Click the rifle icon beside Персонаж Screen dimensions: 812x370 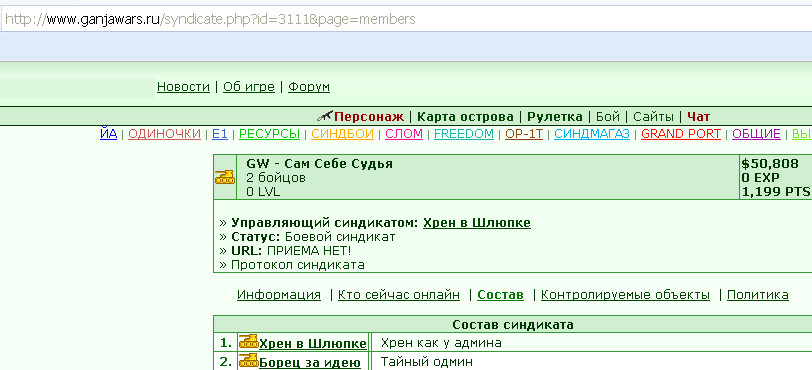(x=324, y=115)
